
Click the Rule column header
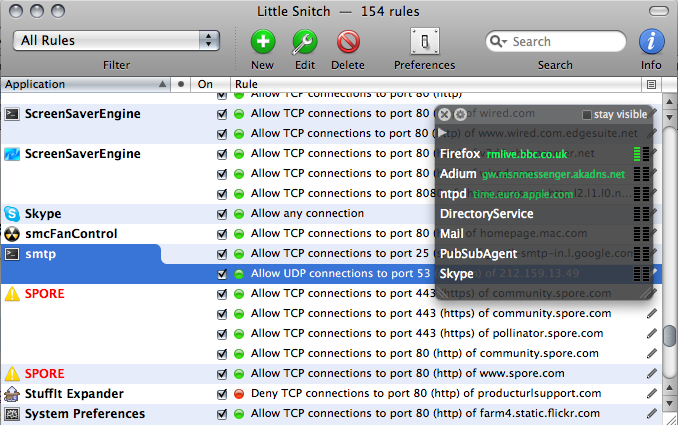(436, 84)
